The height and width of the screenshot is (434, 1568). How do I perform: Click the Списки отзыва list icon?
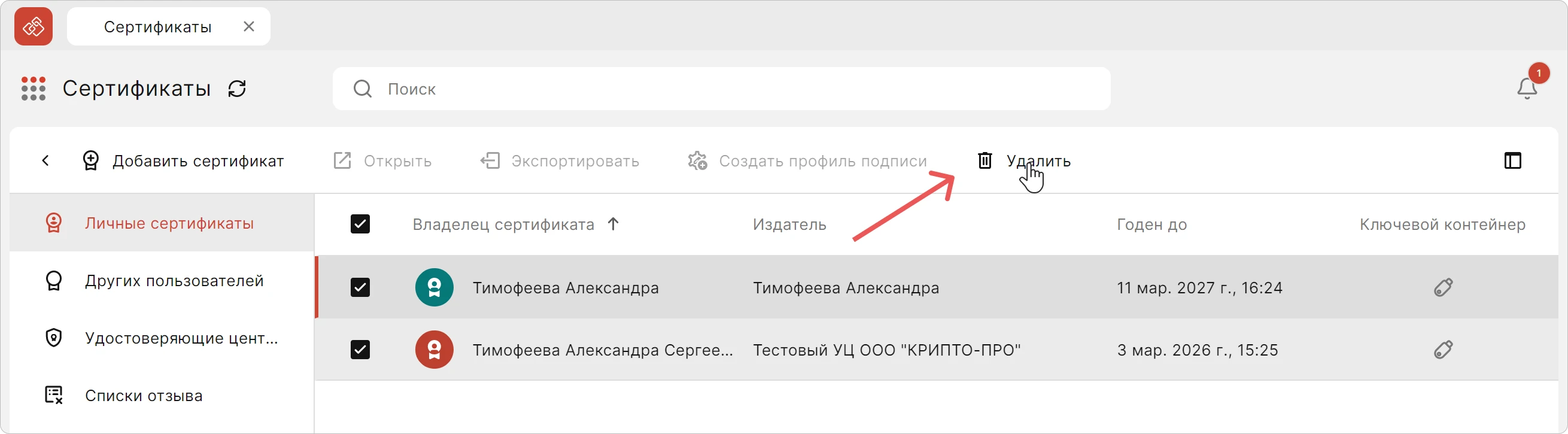(54, 395)
